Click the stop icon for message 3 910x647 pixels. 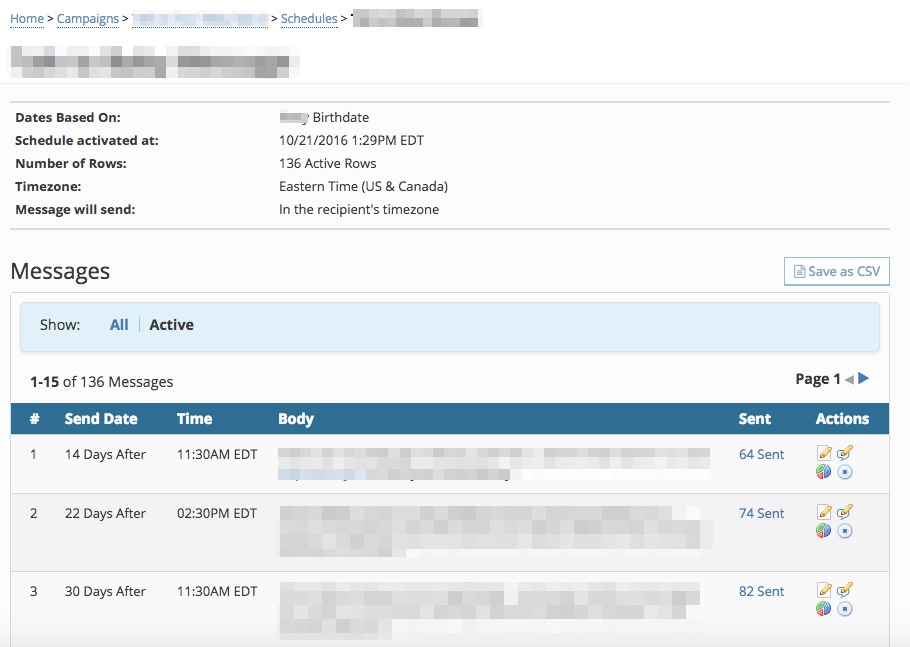(x=845, y=609)
